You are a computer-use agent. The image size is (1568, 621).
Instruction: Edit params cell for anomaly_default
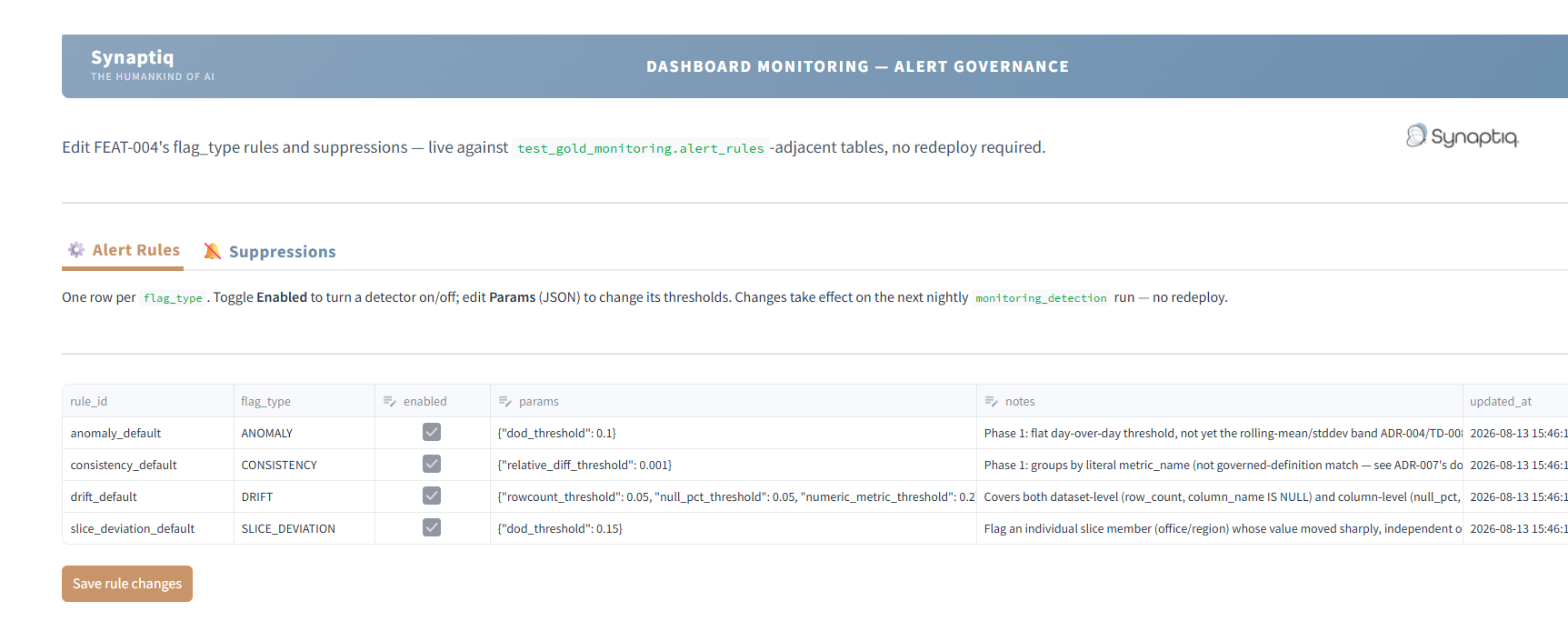(734, 433)
